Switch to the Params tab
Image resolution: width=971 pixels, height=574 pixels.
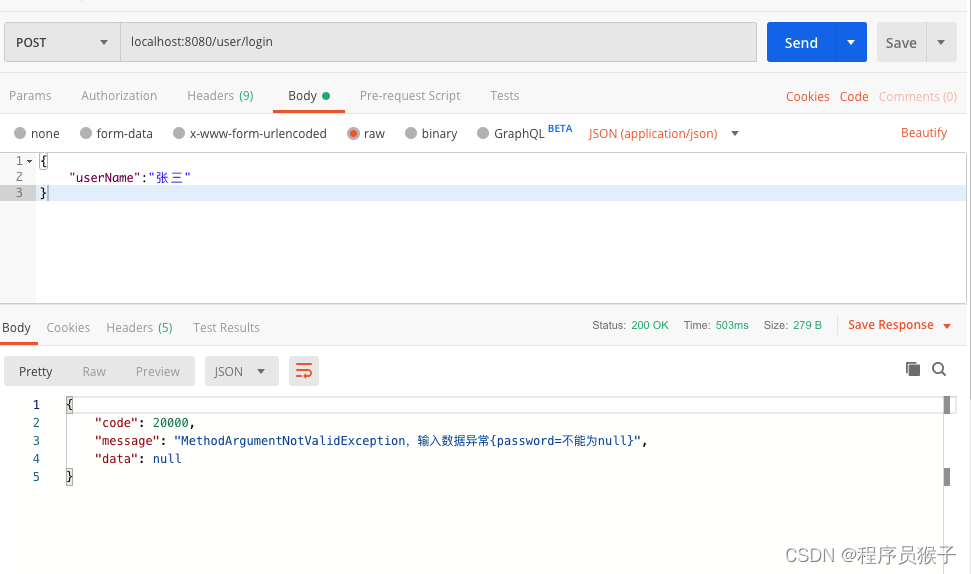[30, 96]
